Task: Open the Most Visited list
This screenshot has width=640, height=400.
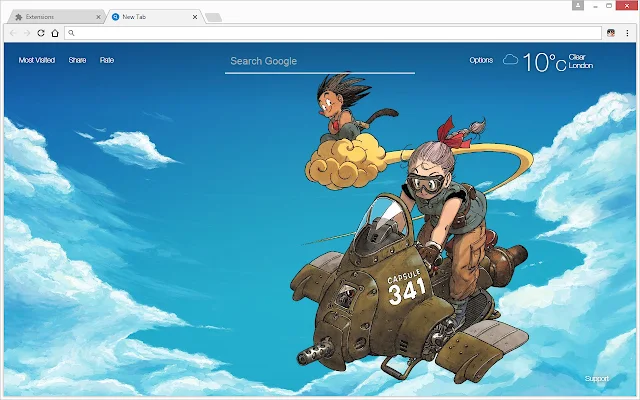Action: [37, 60]
